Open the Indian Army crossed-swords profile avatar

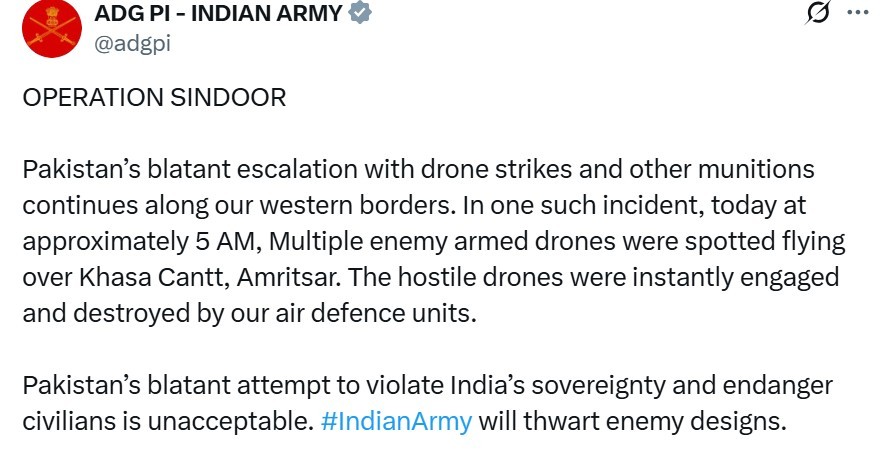click(x=51, y=28)
